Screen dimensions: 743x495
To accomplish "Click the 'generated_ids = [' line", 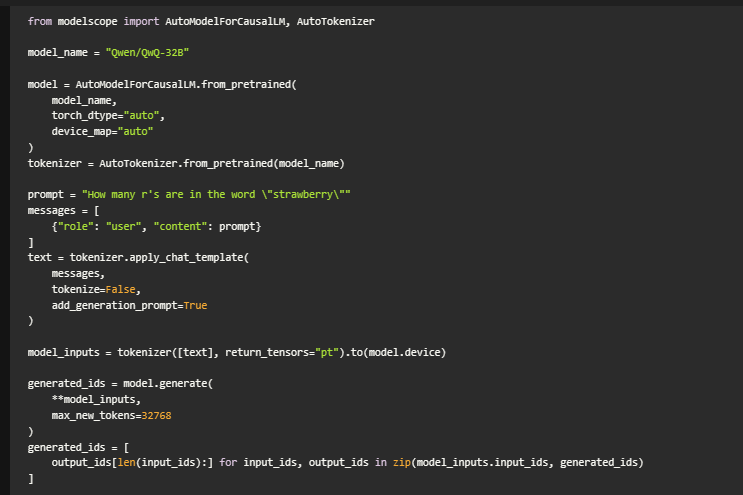I will 78,448.
